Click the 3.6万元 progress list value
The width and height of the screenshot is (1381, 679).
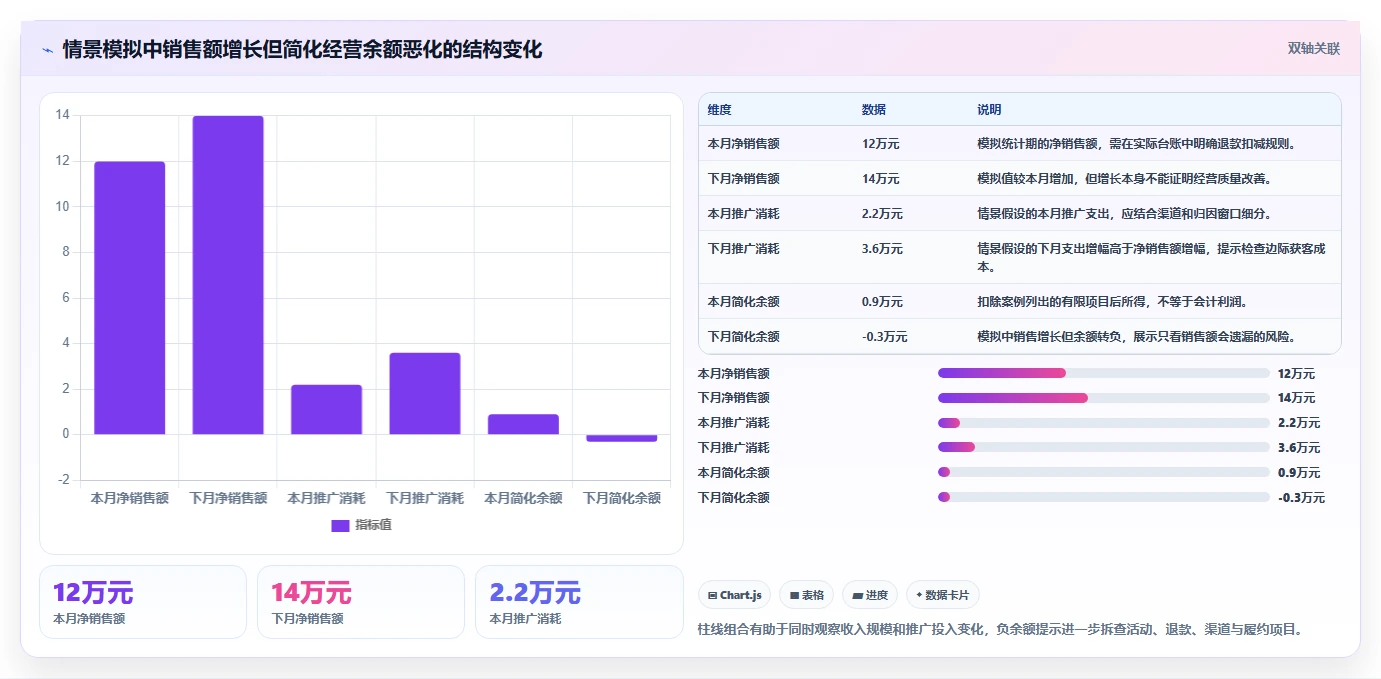1299,448
